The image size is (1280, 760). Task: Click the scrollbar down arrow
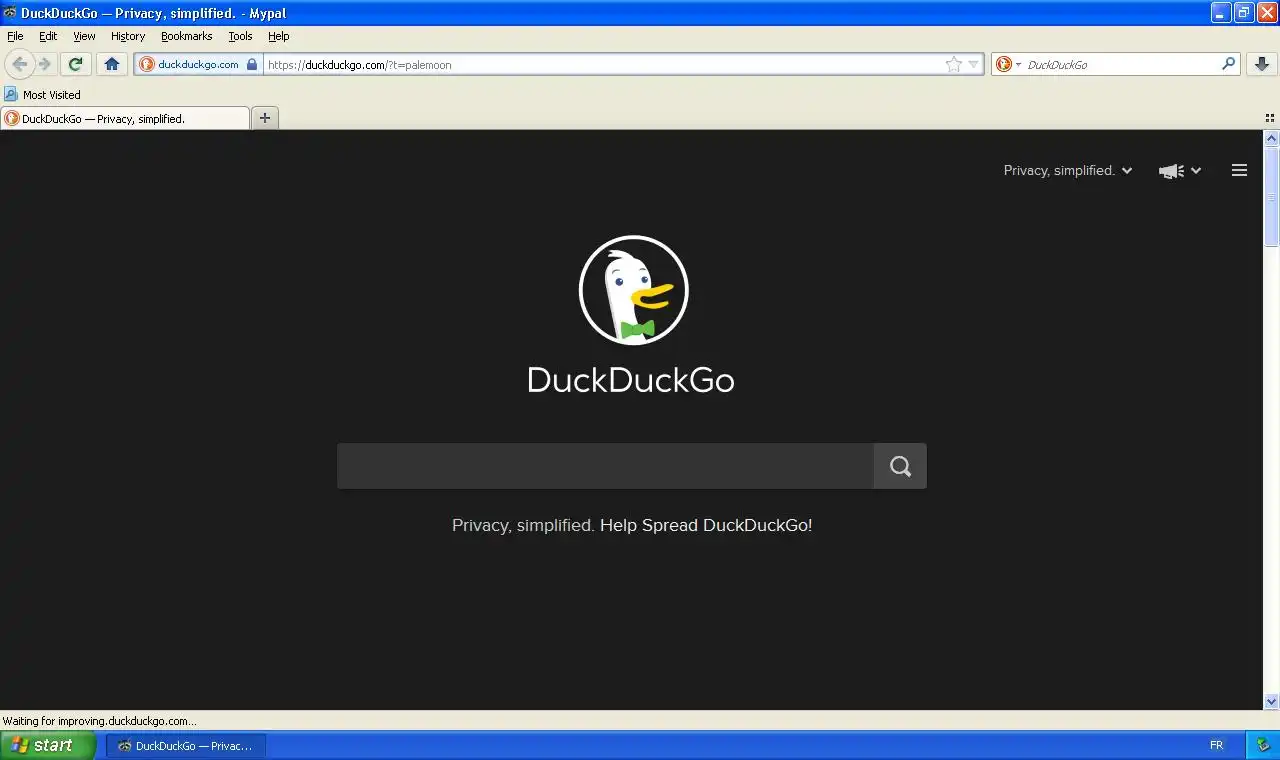[1272, 702]
